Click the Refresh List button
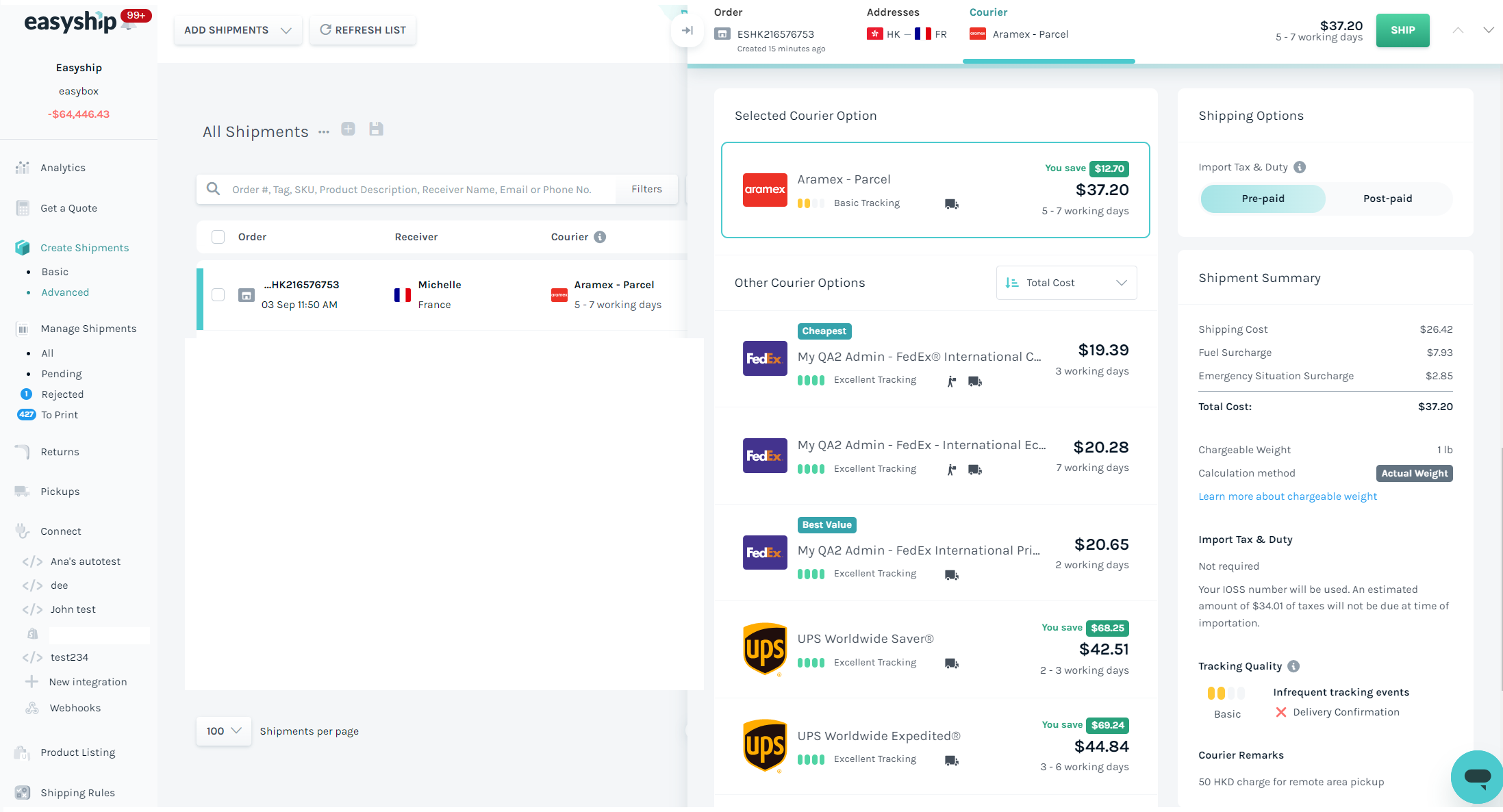The width and height of the screenshot is (1503, 812). pos(363,30)
